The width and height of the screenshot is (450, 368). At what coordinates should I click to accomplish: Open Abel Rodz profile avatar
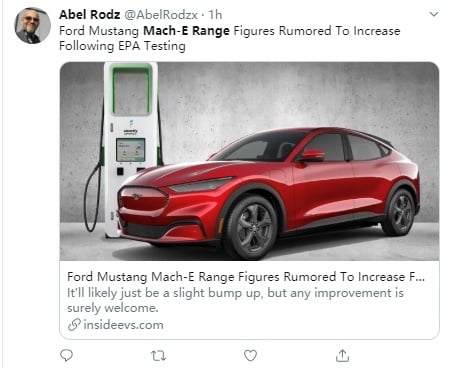32,26
